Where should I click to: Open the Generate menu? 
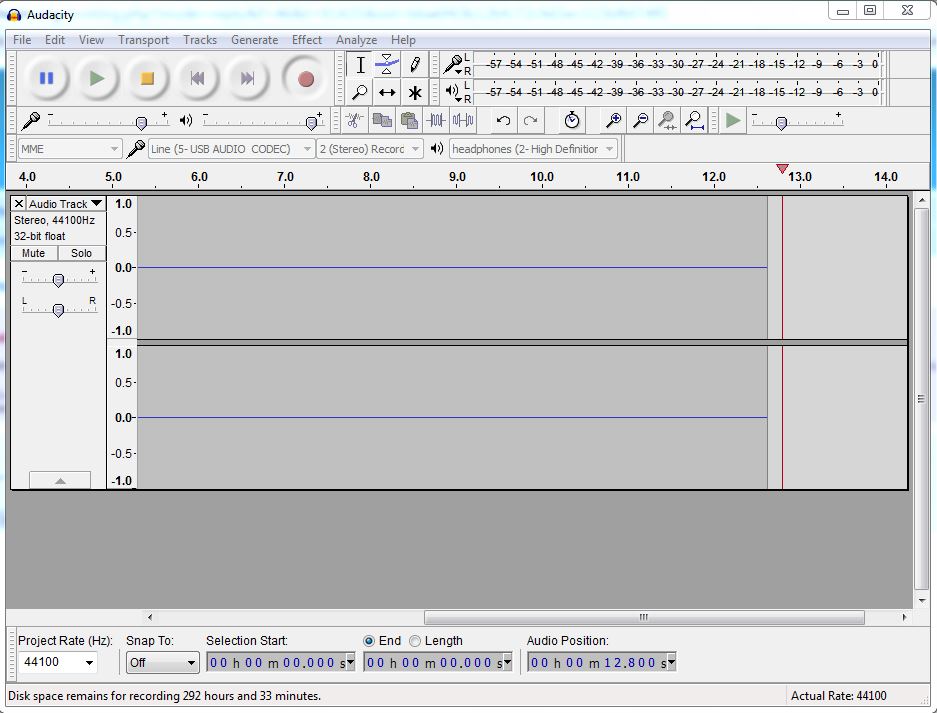tap(254, 40)
